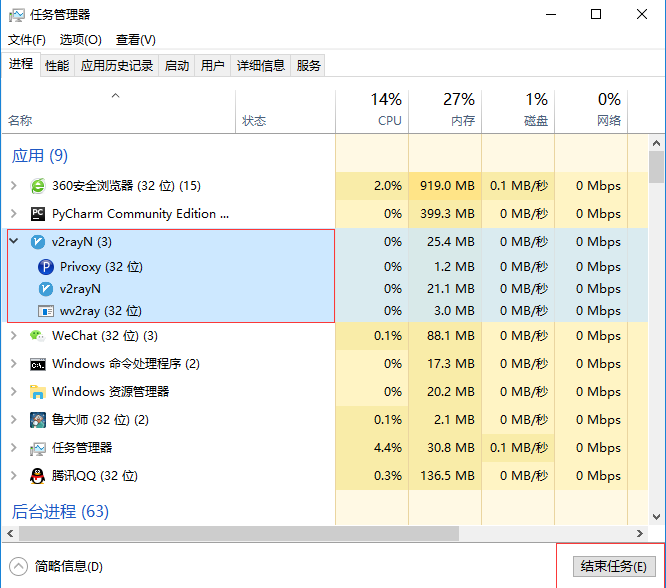Expand the Windows 命令处理程序 group
Viewport: 666px width, 588px height.
pyautogui.click(x=14, y=364)
